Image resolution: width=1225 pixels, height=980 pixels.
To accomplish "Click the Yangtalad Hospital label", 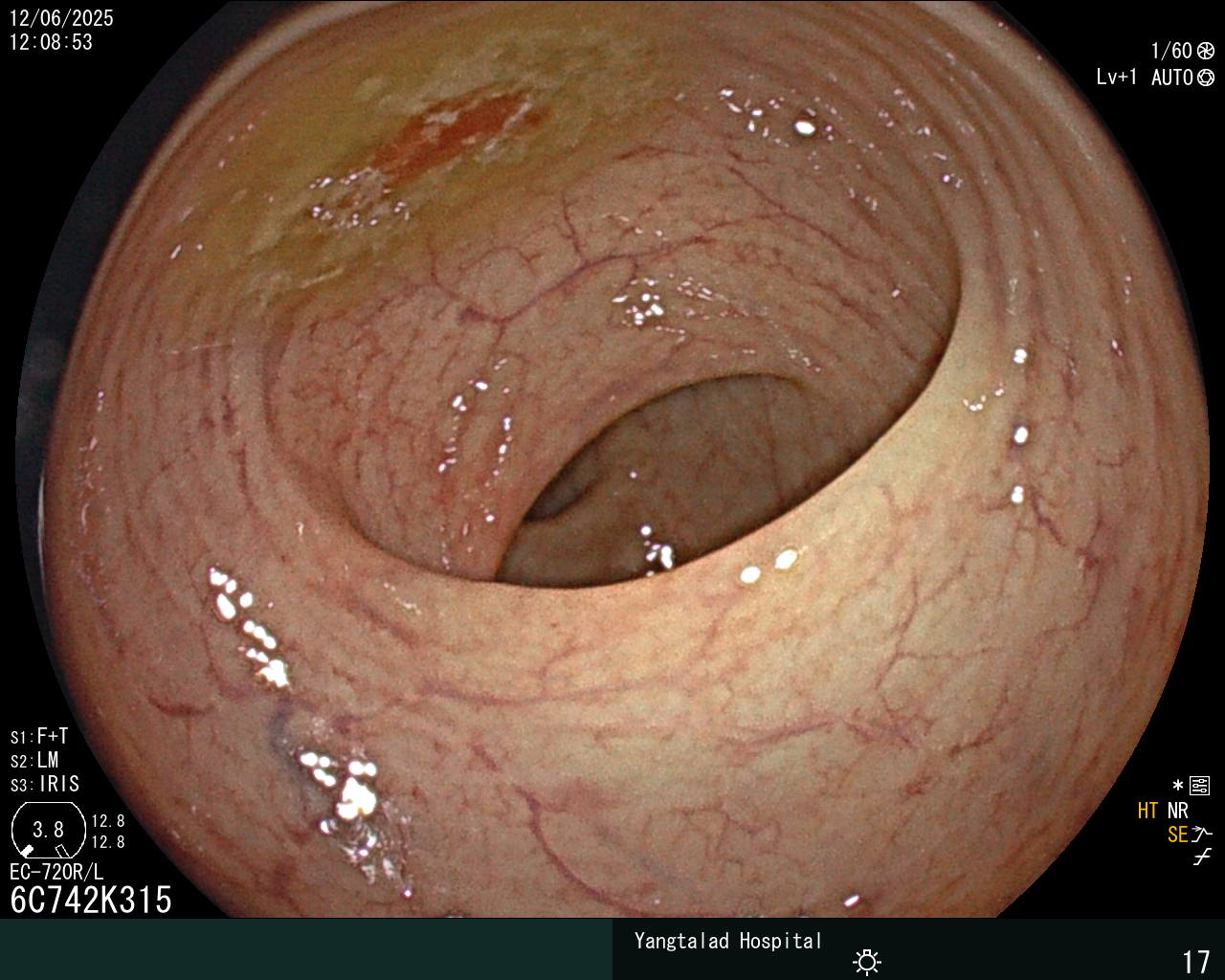I will click(728, 941).
